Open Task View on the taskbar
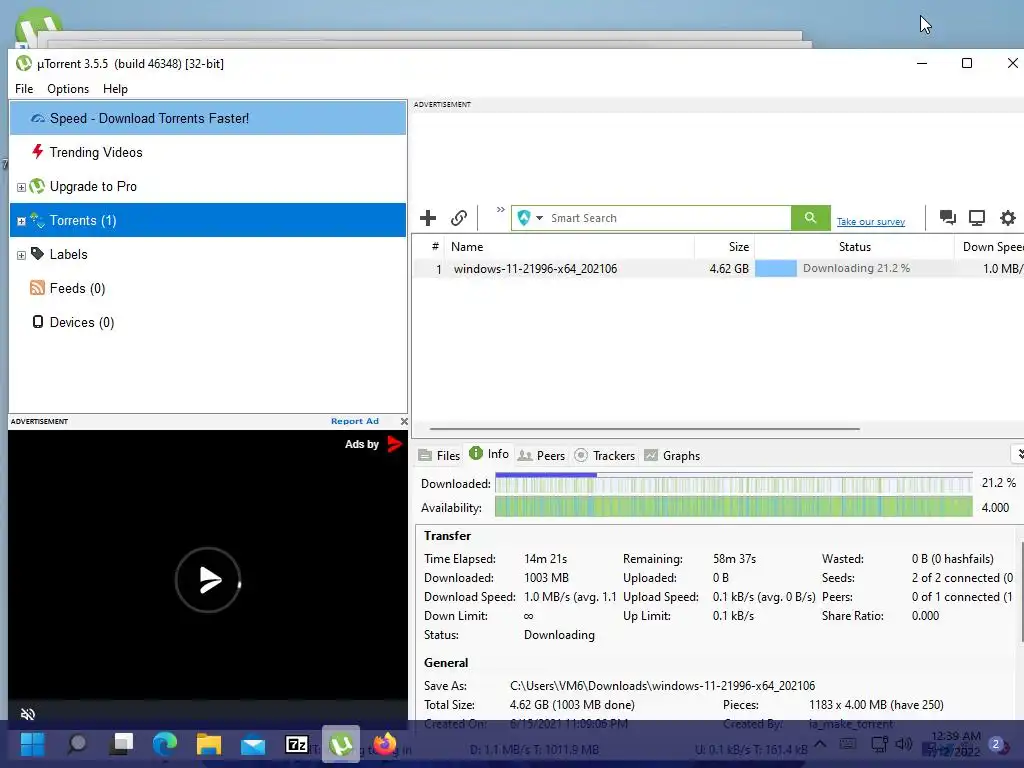1024x768 pixels. [122, 744]
